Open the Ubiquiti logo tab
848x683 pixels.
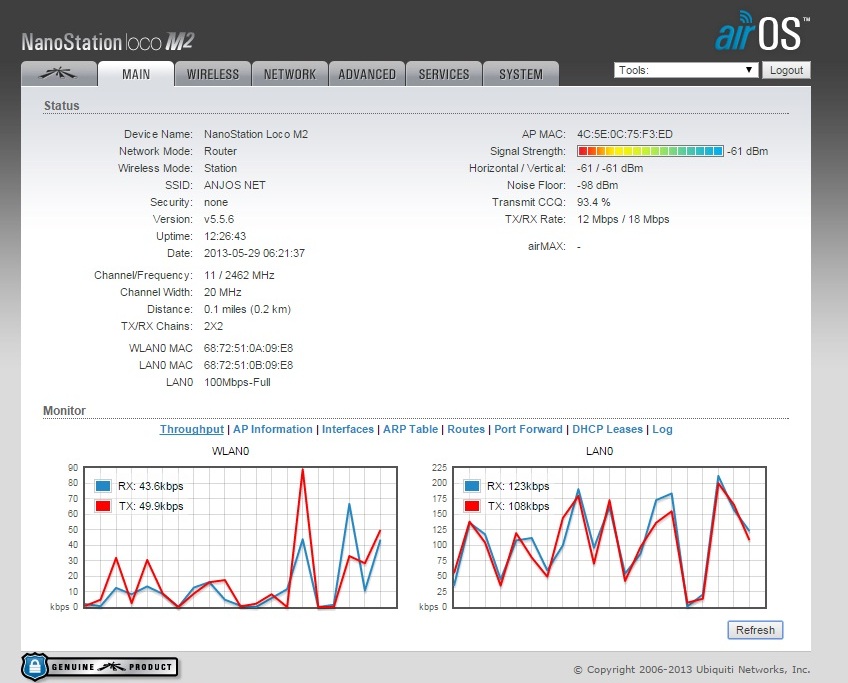[x=59, y=74]
